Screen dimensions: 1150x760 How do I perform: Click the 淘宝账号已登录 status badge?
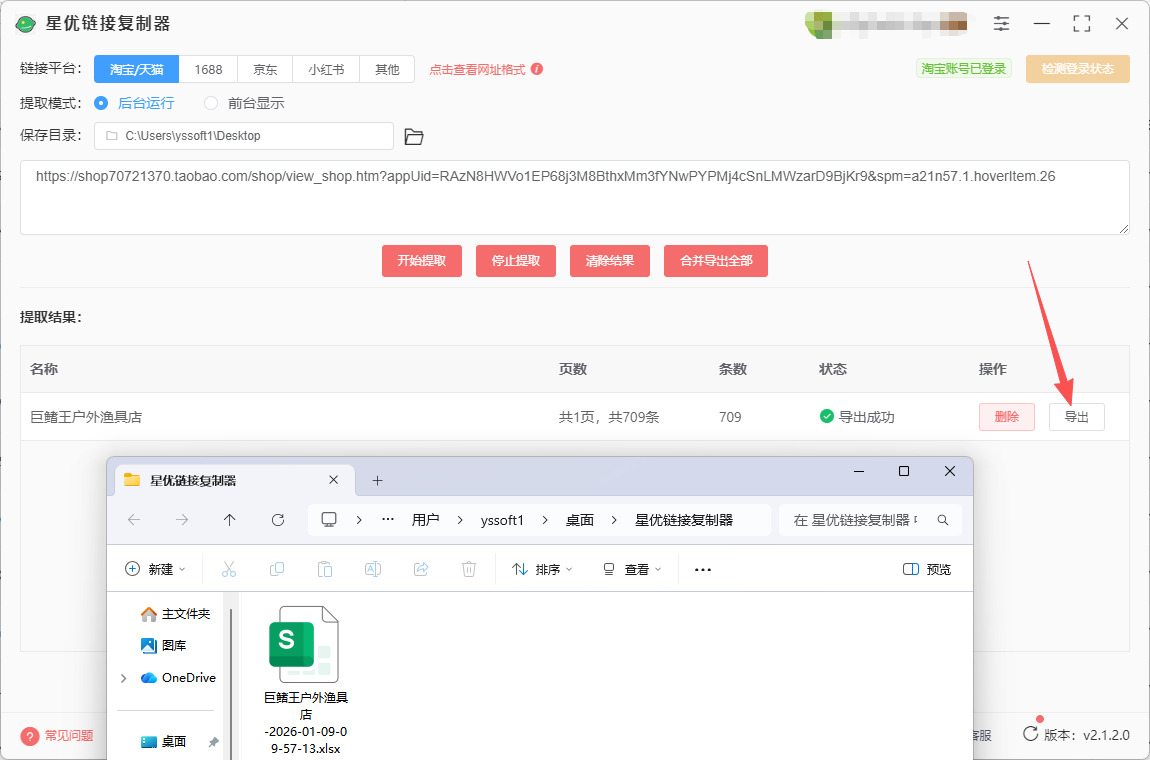964,68
